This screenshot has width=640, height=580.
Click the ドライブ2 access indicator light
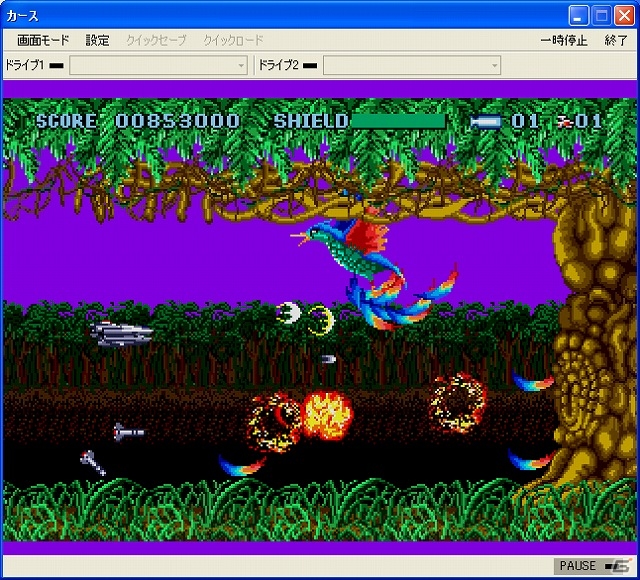(x=310, y=65)
